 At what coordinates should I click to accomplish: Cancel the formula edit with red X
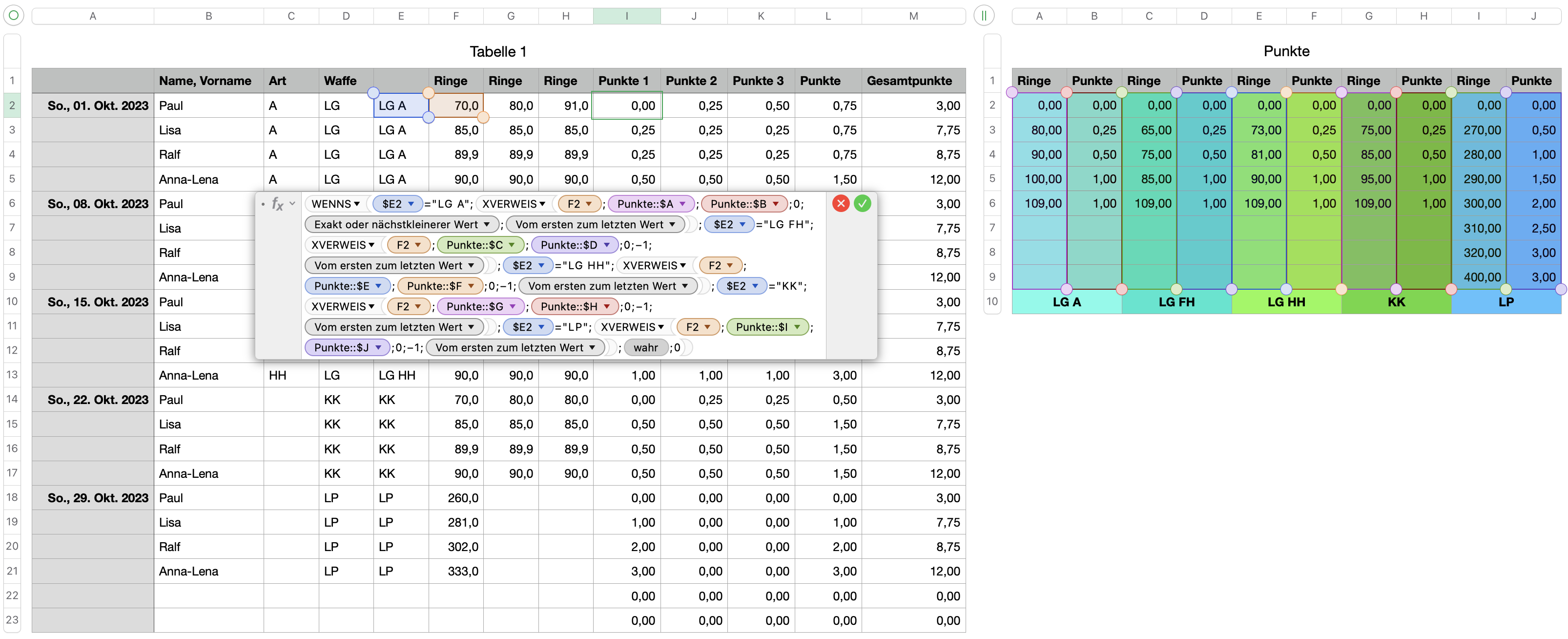pos(841,203)
